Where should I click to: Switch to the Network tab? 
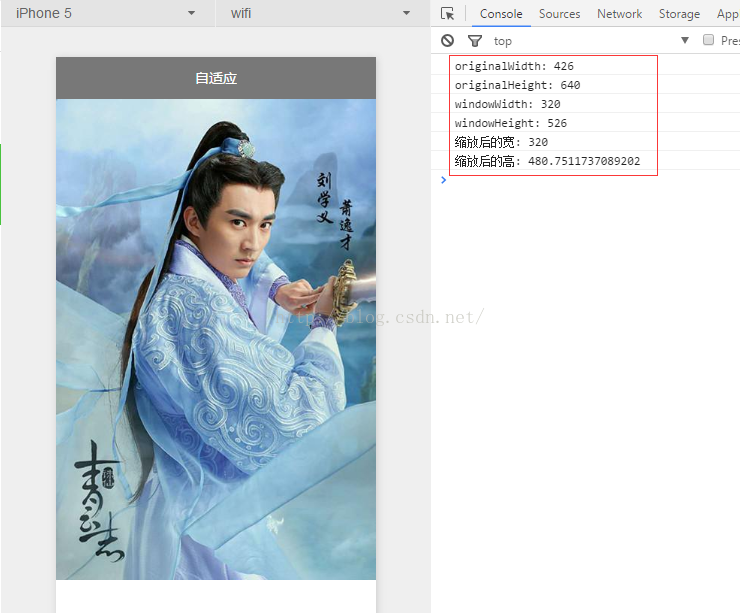[x=619, y=14]
